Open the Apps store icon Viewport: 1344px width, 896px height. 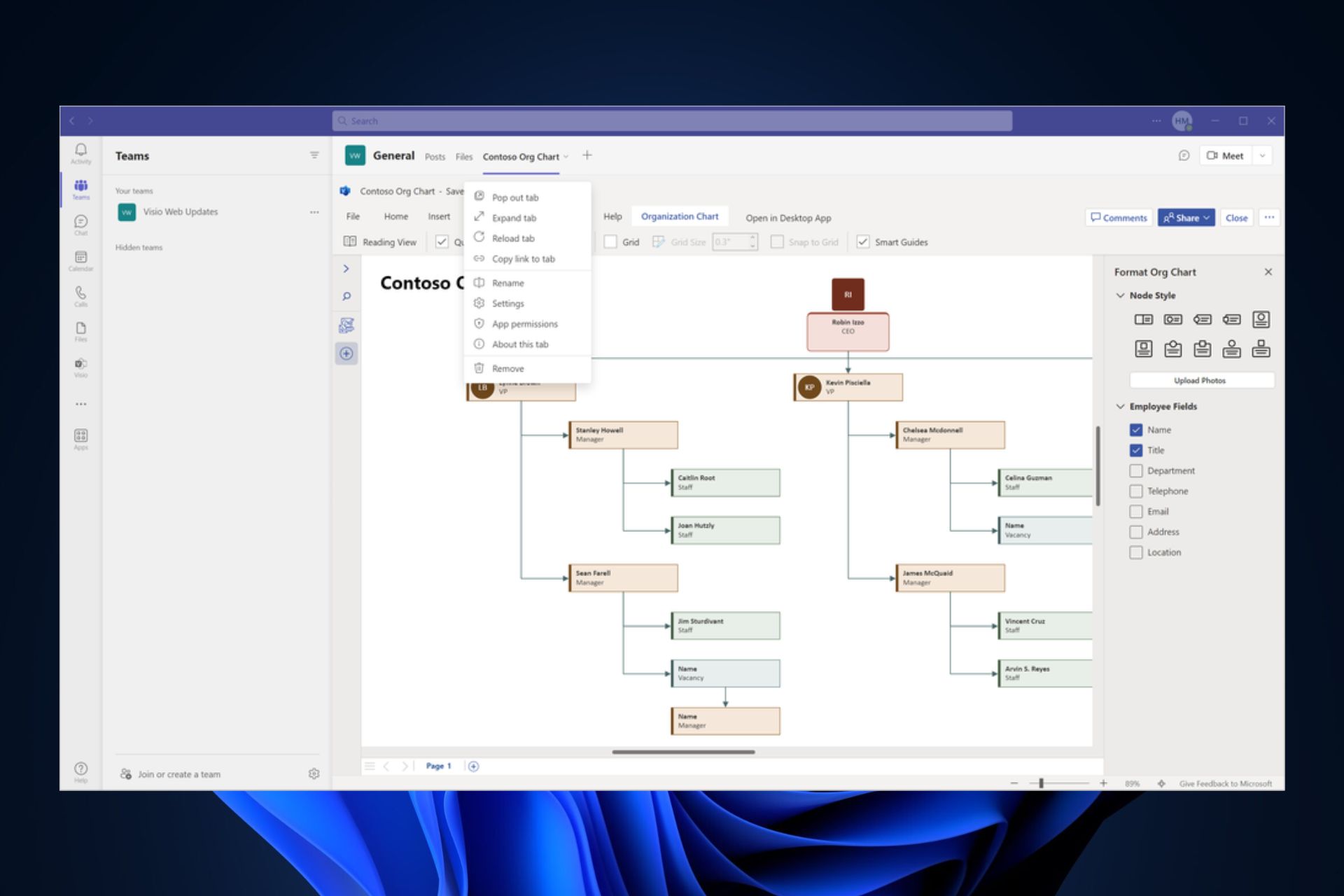coord(81,439)
